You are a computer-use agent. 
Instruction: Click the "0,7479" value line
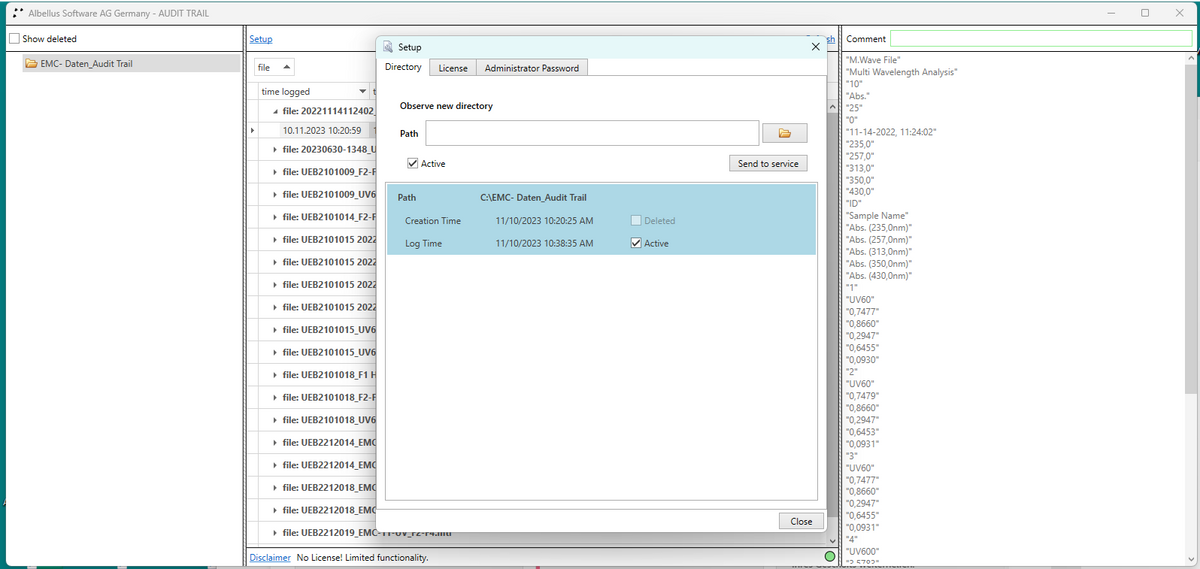(863, 396)
